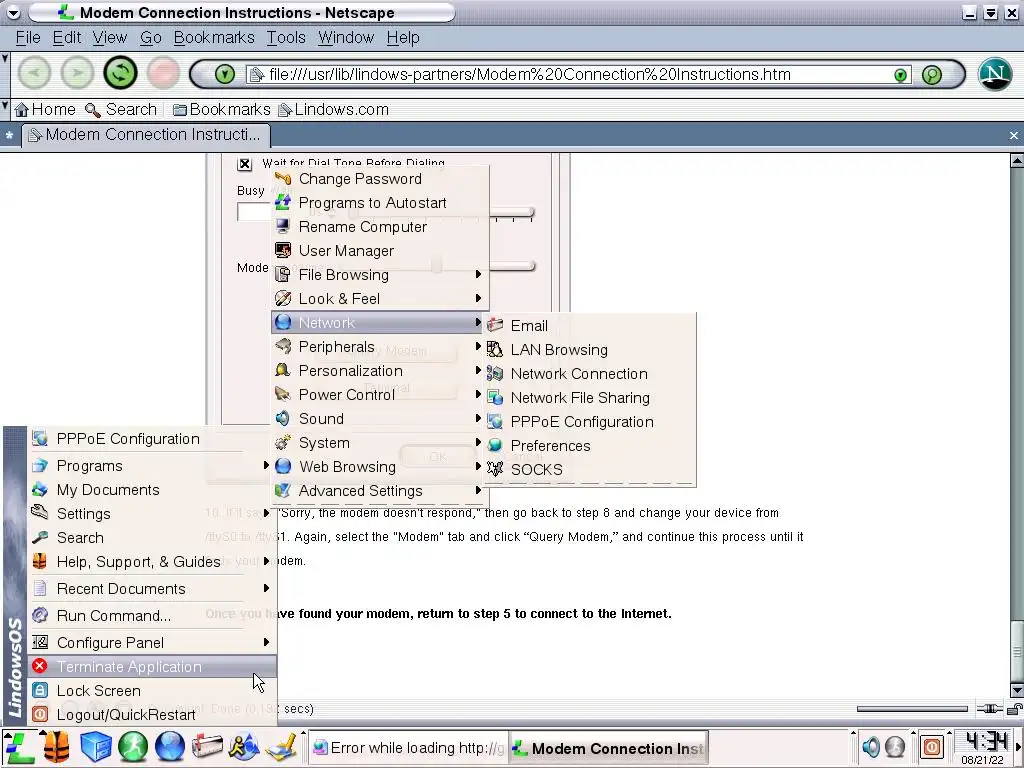Click the Home bookmark toolbar button
The width and height of the screenshot is (1024, 768).
(x=44, y=110)
